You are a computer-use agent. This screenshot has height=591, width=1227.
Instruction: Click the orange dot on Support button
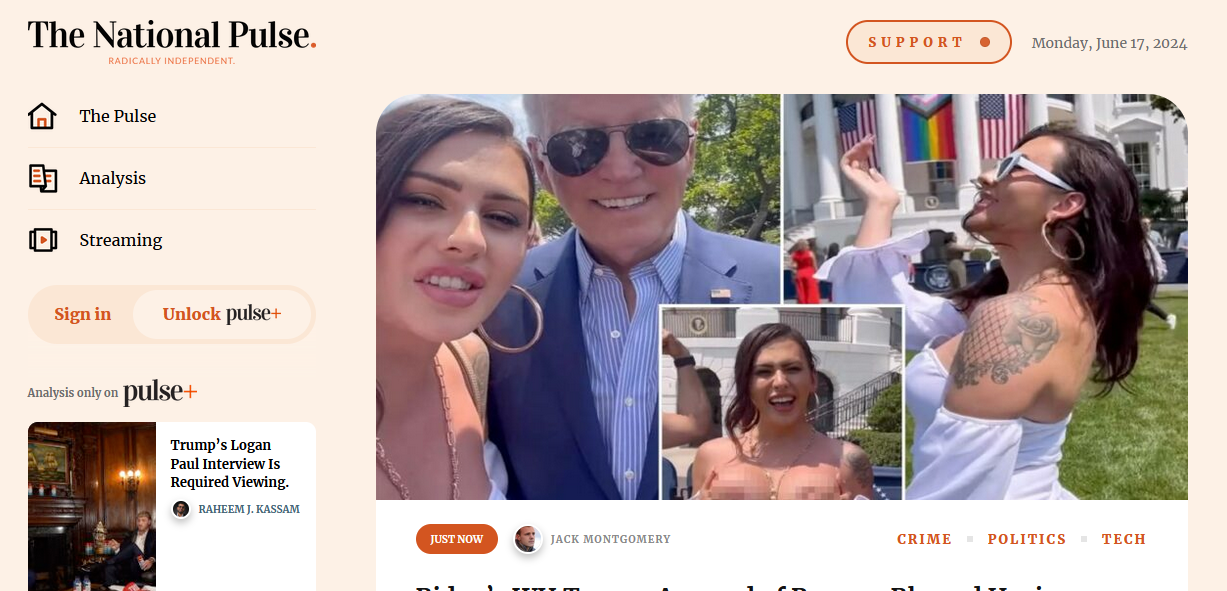tap(985, 42)
